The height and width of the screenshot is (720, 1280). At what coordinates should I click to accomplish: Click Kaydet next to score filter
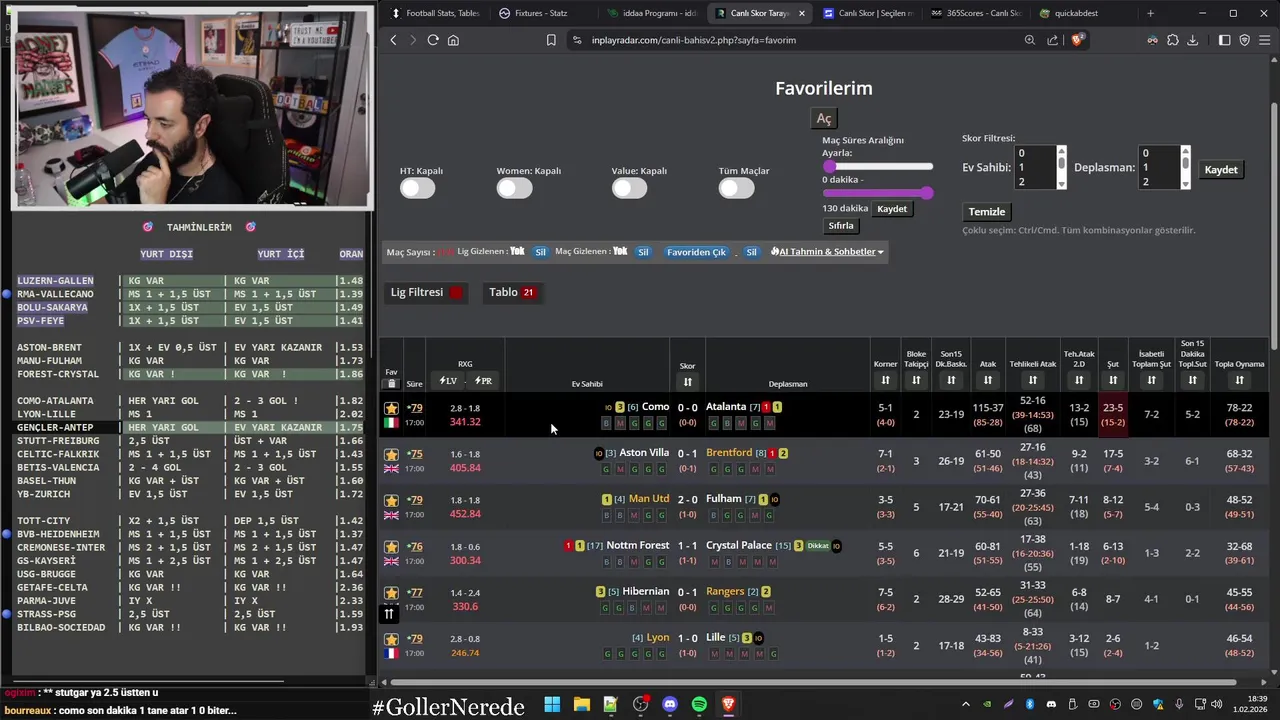click(1221, 170)
